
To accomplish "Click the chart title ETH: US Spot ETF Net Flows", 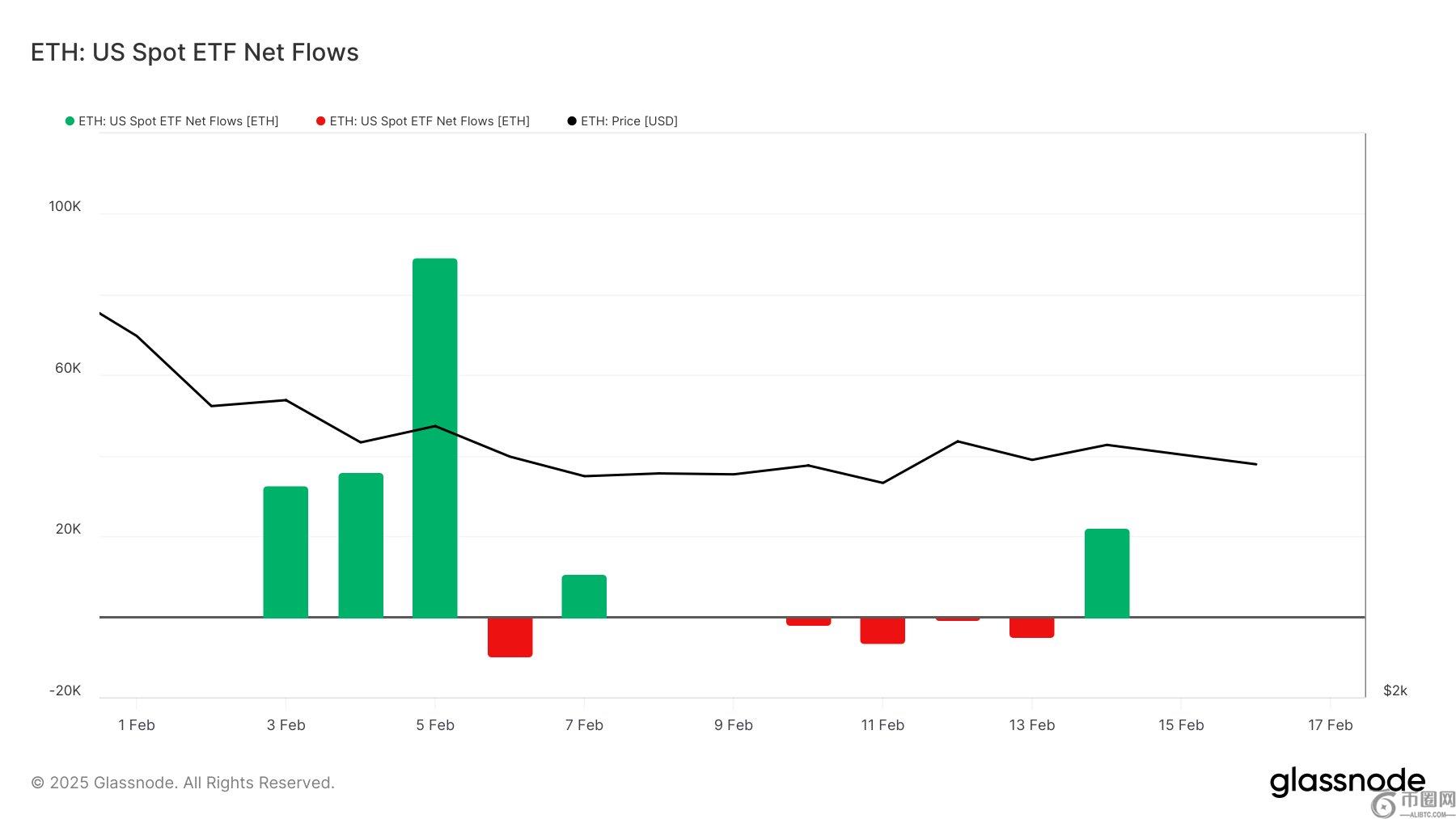I will click(x=195, y=53).
